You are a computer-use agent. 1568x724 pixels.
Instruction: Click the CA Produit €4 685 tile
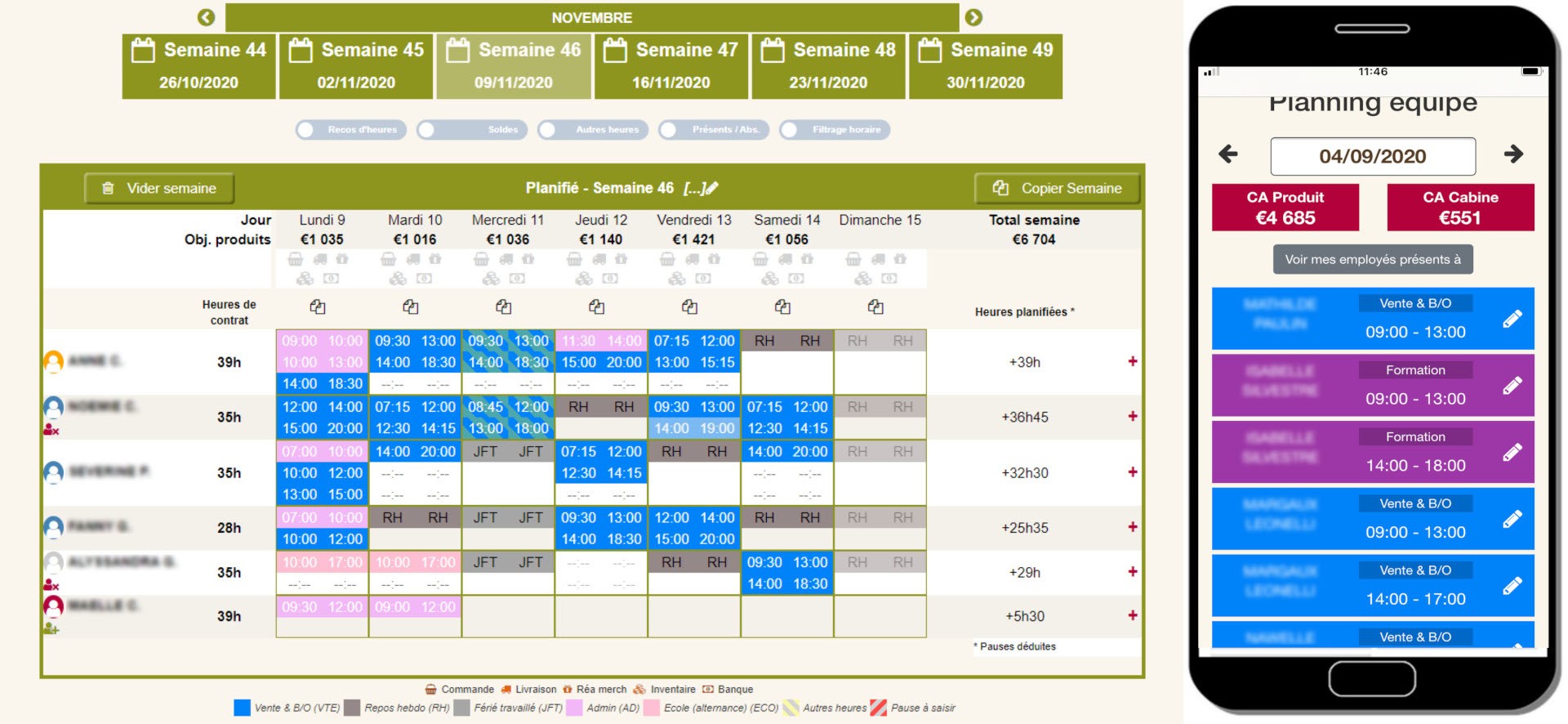click(1285, 208)
